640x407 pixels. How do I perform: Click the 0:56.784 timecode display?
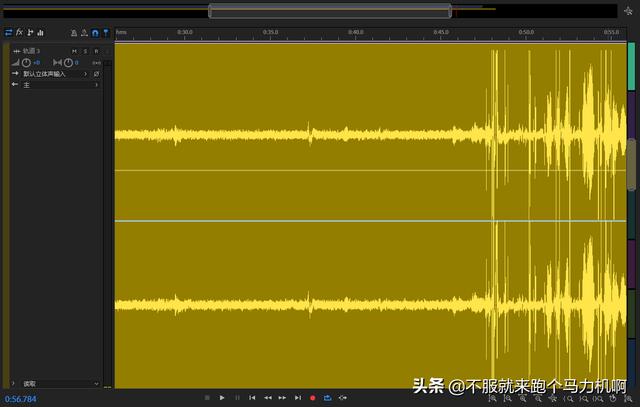click(21, 398)
